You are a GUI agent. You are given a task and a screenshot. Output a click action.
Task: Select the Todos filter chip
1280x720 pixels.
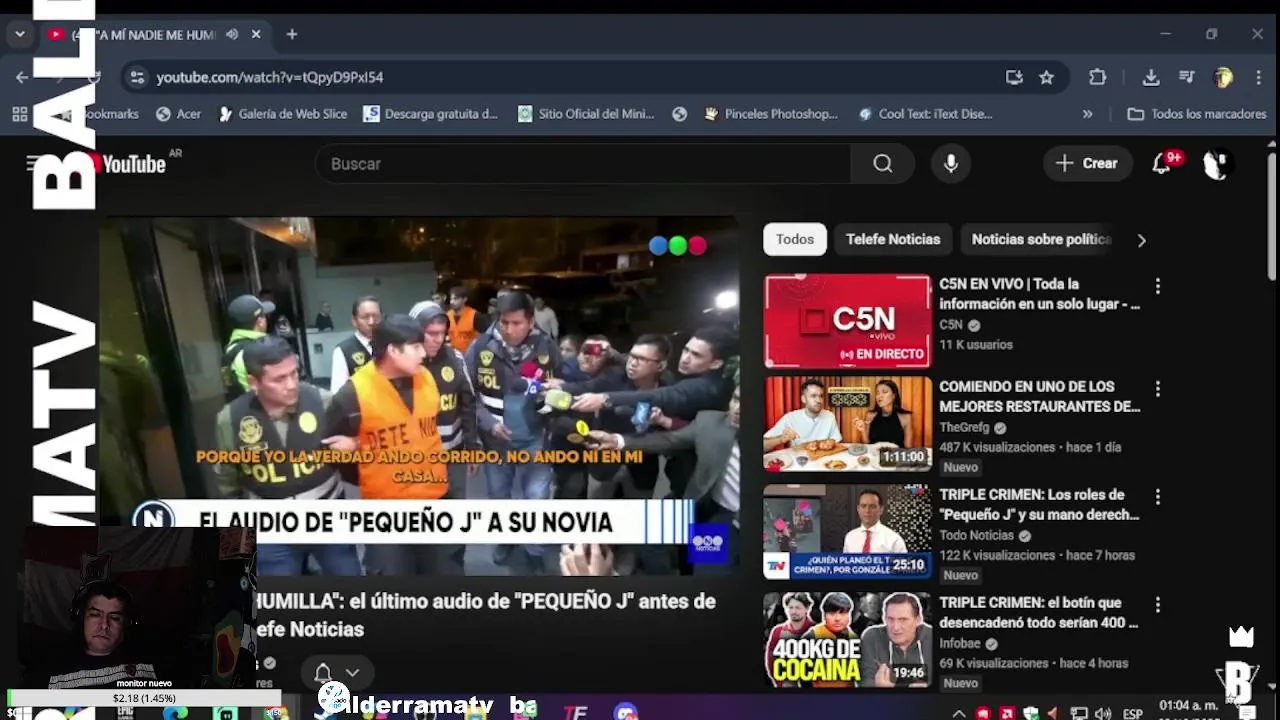tap(795, 239)
